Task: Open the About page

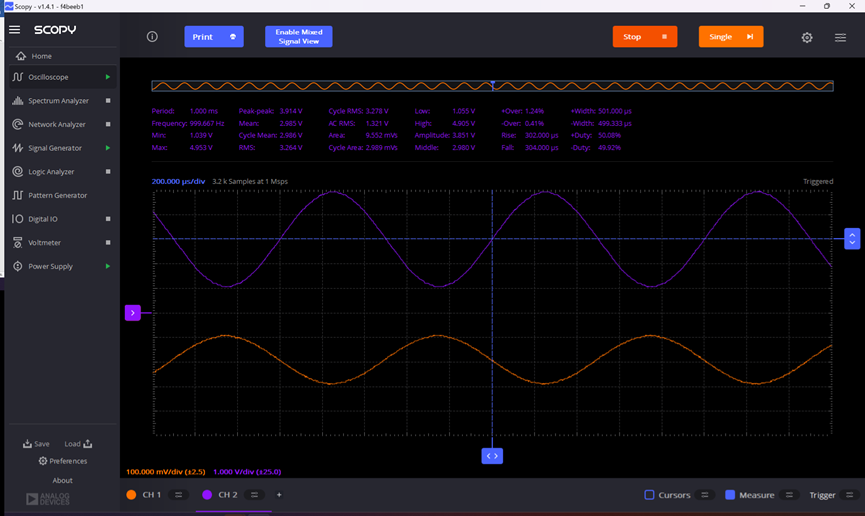Action: 62,481
